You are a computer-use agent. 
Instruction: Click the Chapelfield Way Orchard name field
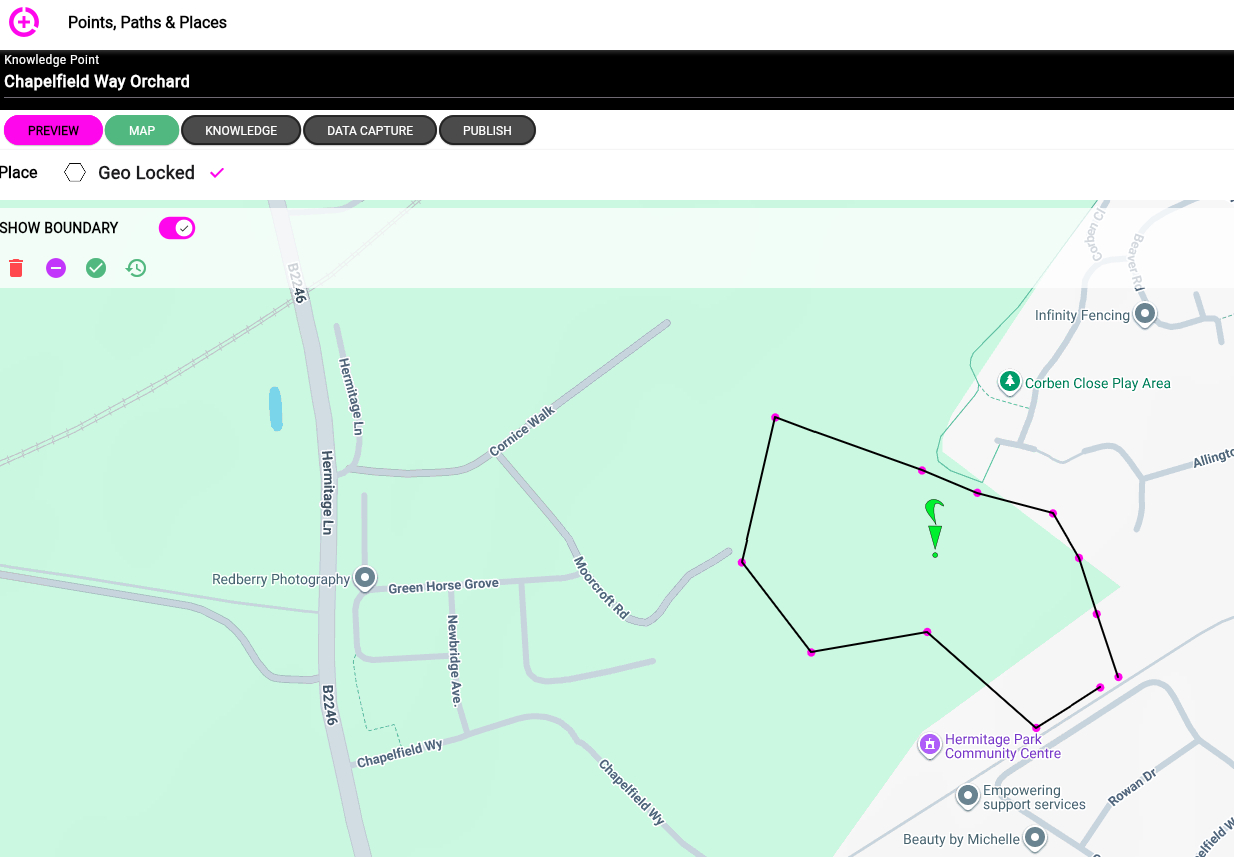pyautogui.click(x=97, y=82)
